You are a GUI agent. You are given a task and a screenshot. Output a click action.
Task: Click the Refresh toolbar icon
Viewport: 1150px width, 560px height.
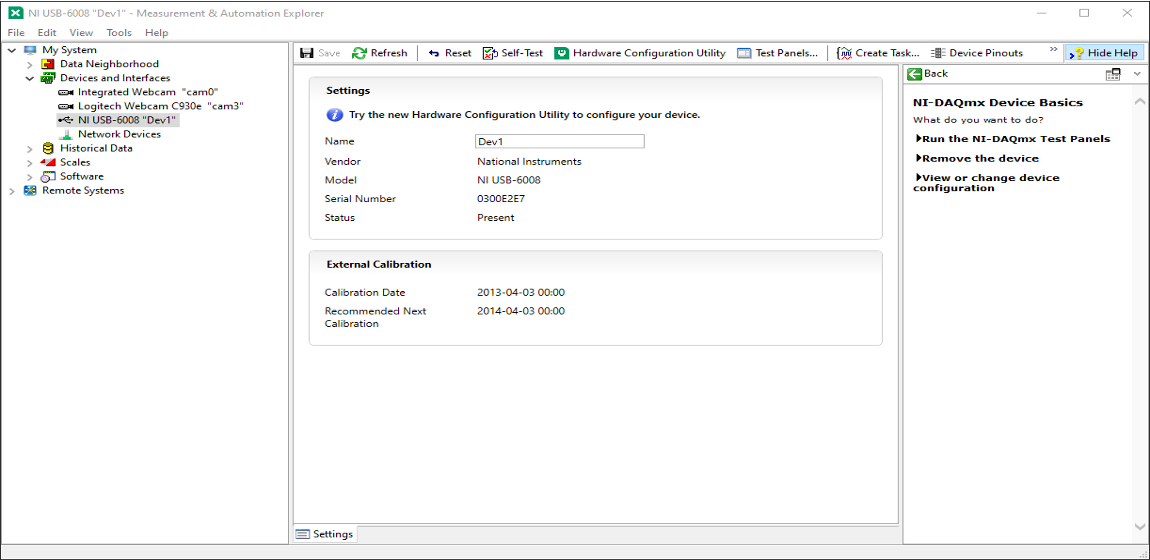pyautogui.click(x=359, y=53)
